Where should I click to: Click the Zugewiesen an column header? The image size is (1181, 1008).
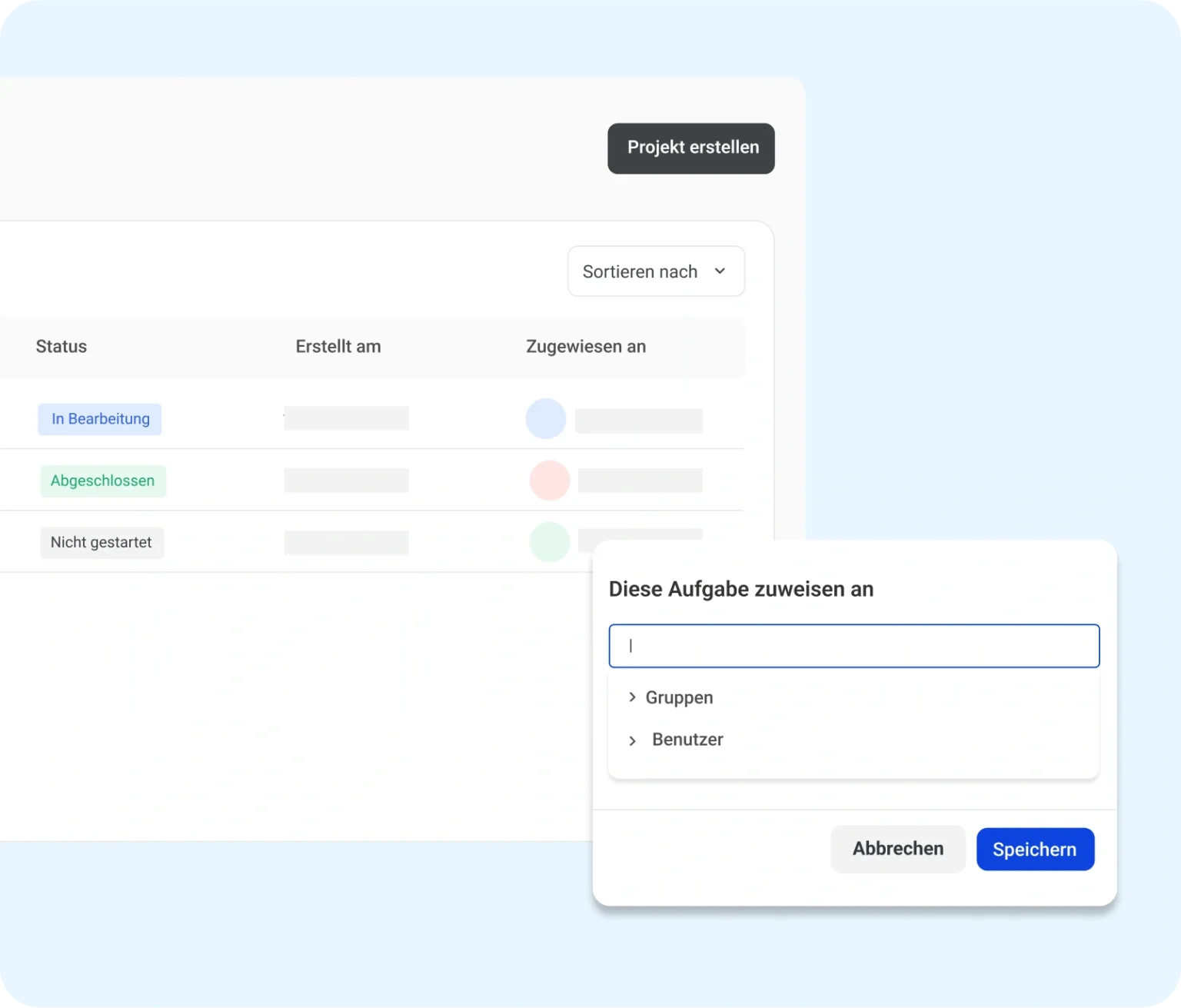(x=586, y=347)
